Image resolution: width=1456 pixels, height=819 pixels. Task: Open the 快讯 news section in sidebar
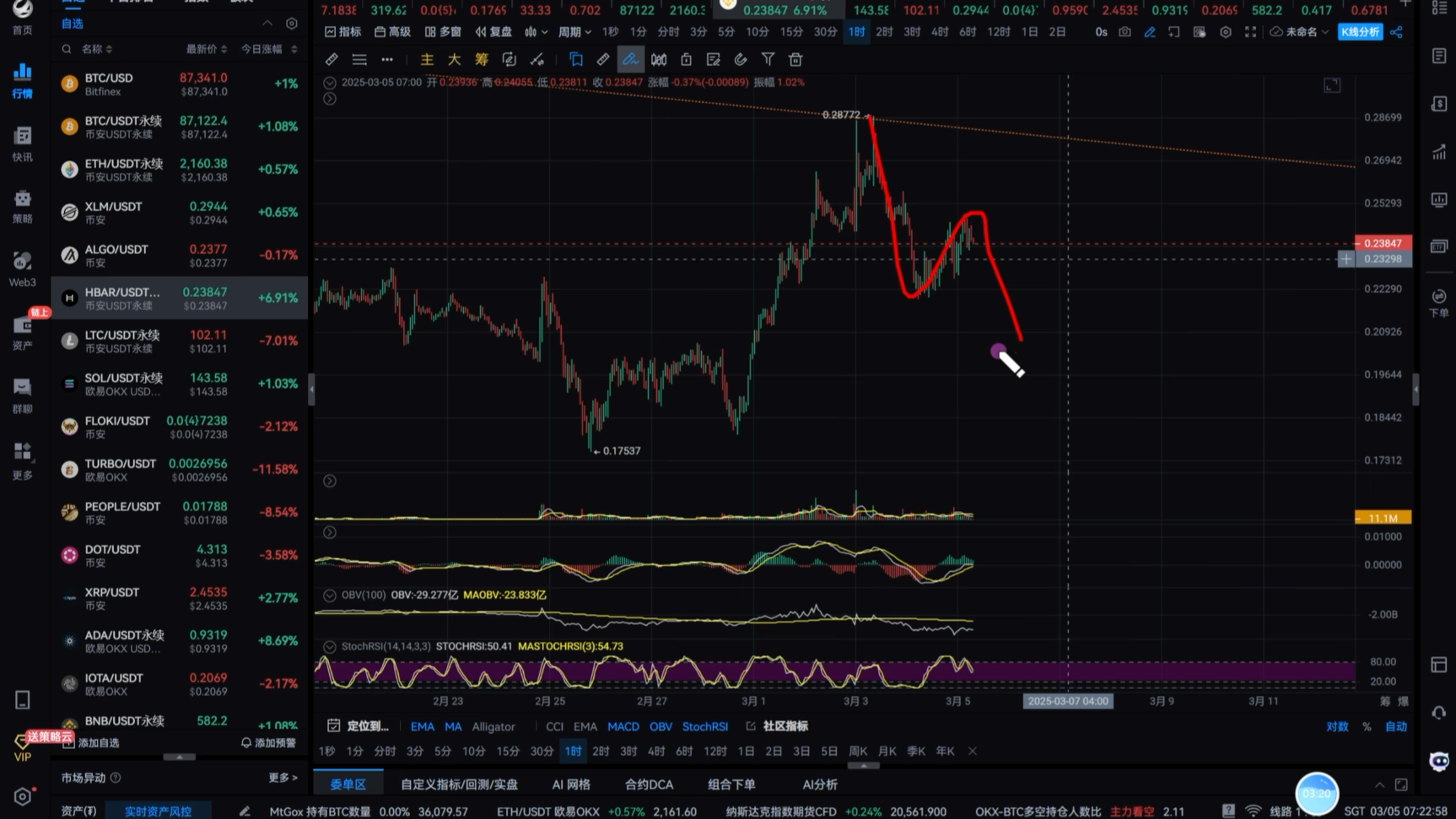(22, 143)
